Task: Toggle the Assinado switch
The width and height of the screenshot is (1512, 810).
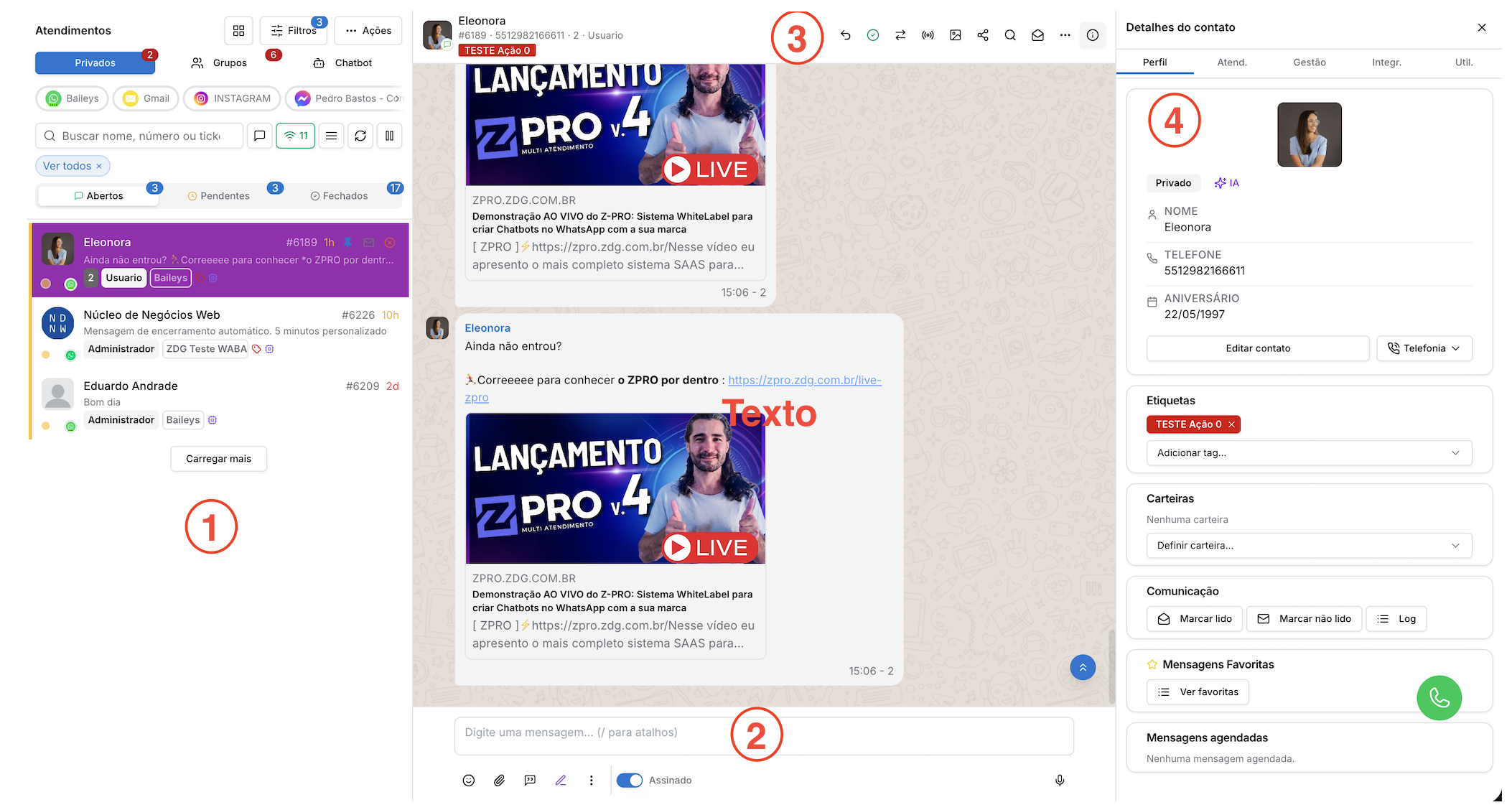Action: (x=630, y=781)
